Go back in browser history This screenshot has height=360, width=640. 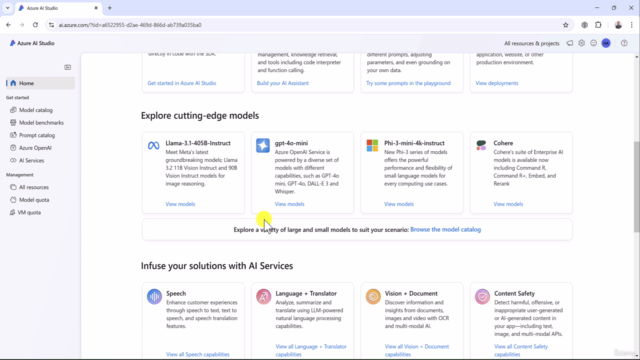point(9,25)
